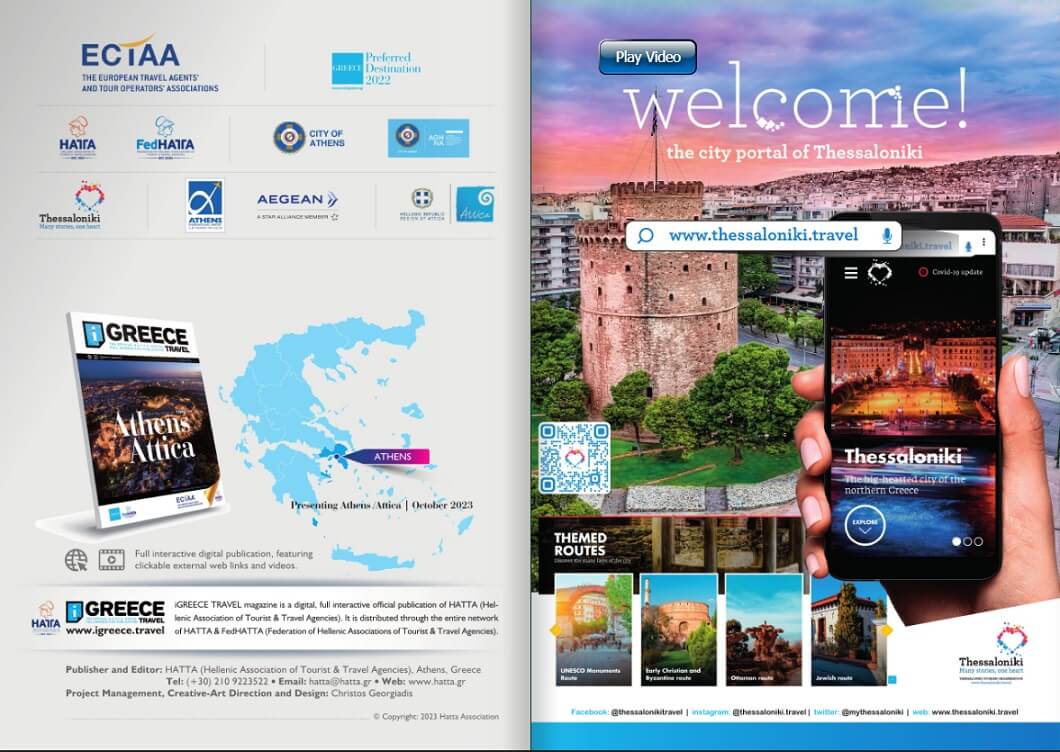Open the hamburger menu on the phone screen
Image resolution: width=1060 pixels, height=752 pixels.
coord(851,272)
